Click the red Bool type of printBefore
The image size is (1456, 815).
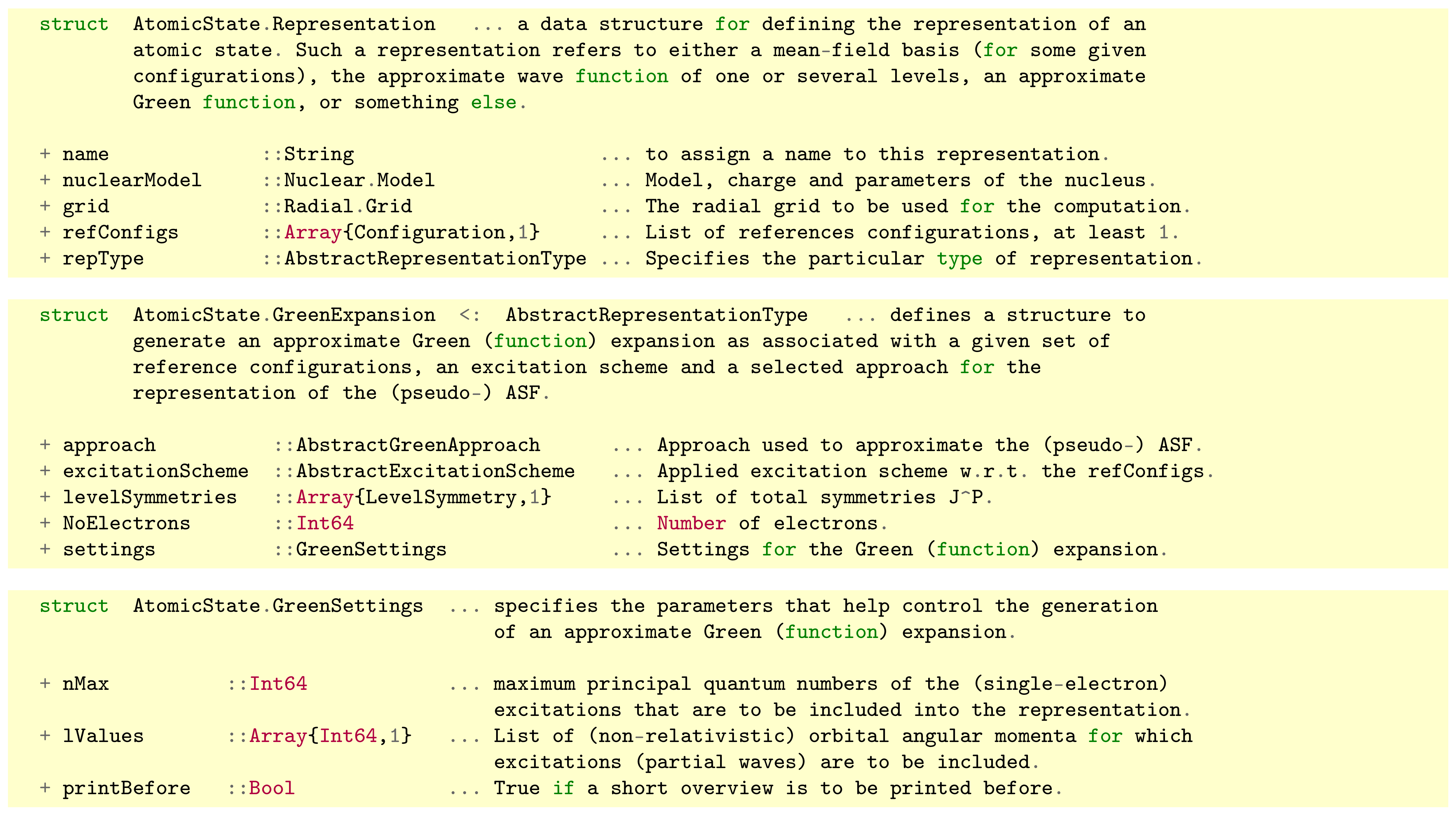point(272,788)
